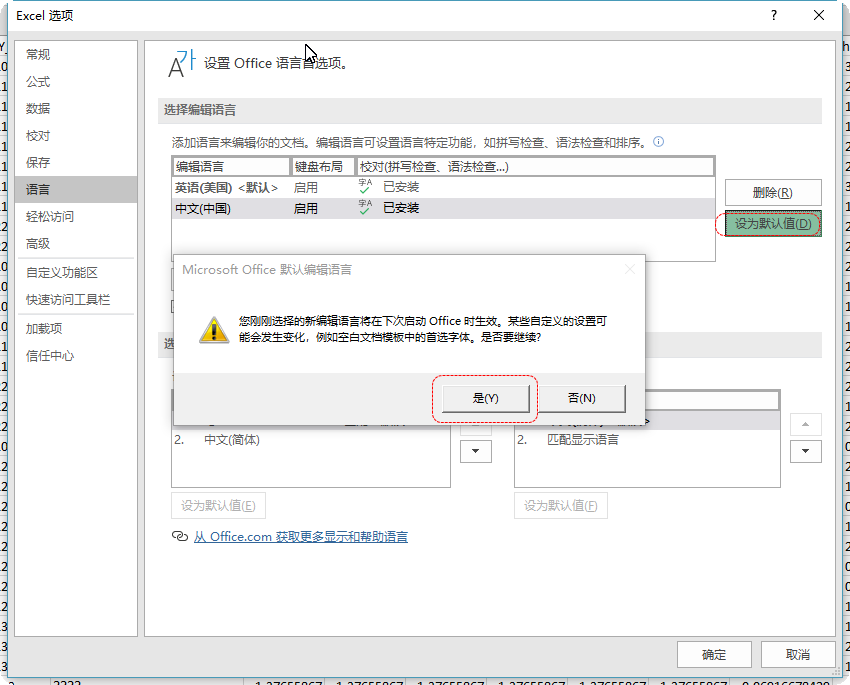Click the proofing installed icon for 中文(中国)
Image resolution: width=850 pixels, height=685 pixels.
pos(365,208)
